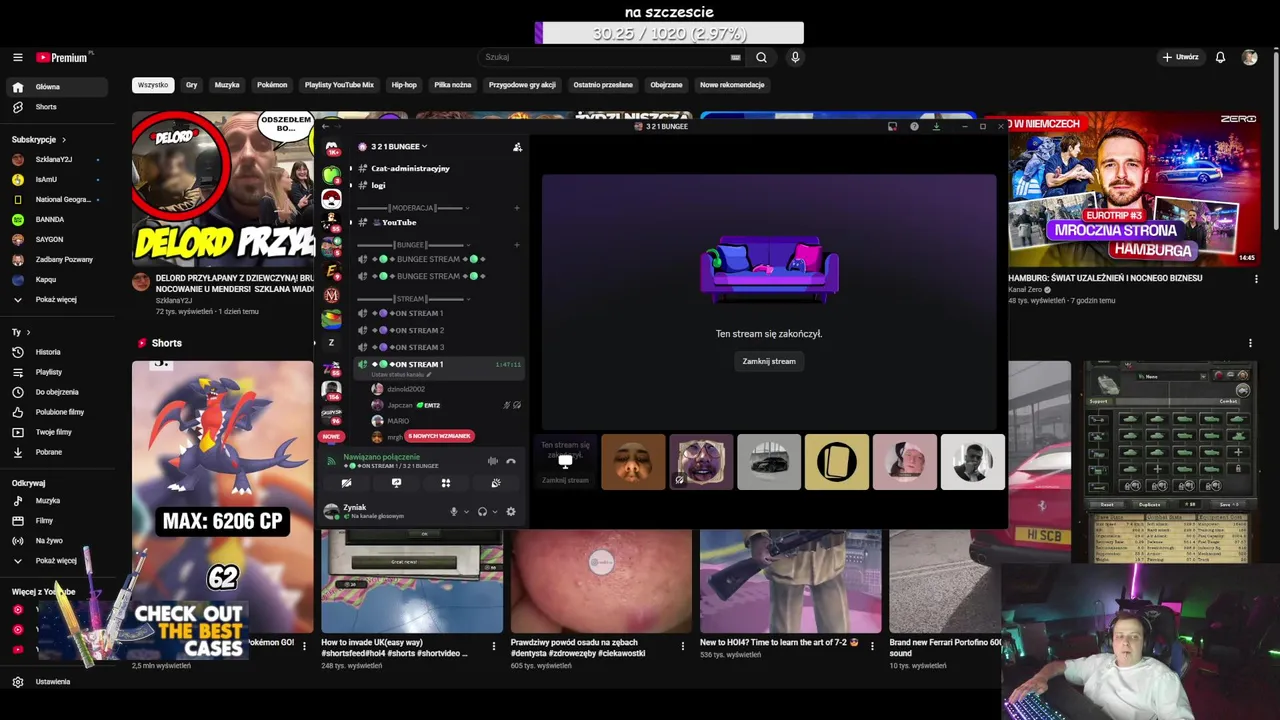Select the Hip-hop filter chip
This screenshot has width=1280, height=720.
click(404, 85)
